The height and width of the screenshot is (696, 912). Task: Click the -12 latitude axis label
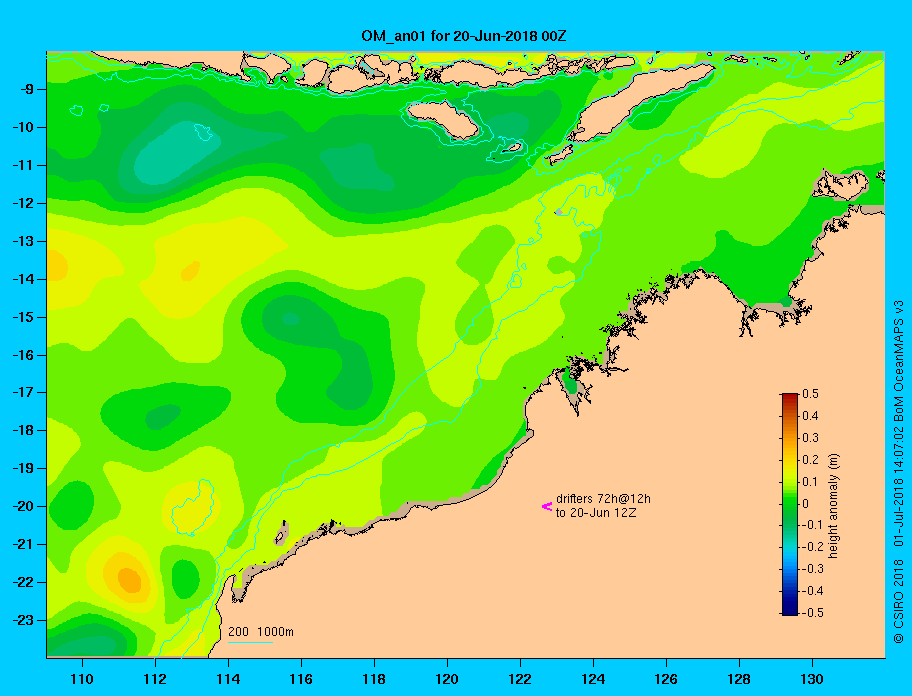[x=23, y=204]
